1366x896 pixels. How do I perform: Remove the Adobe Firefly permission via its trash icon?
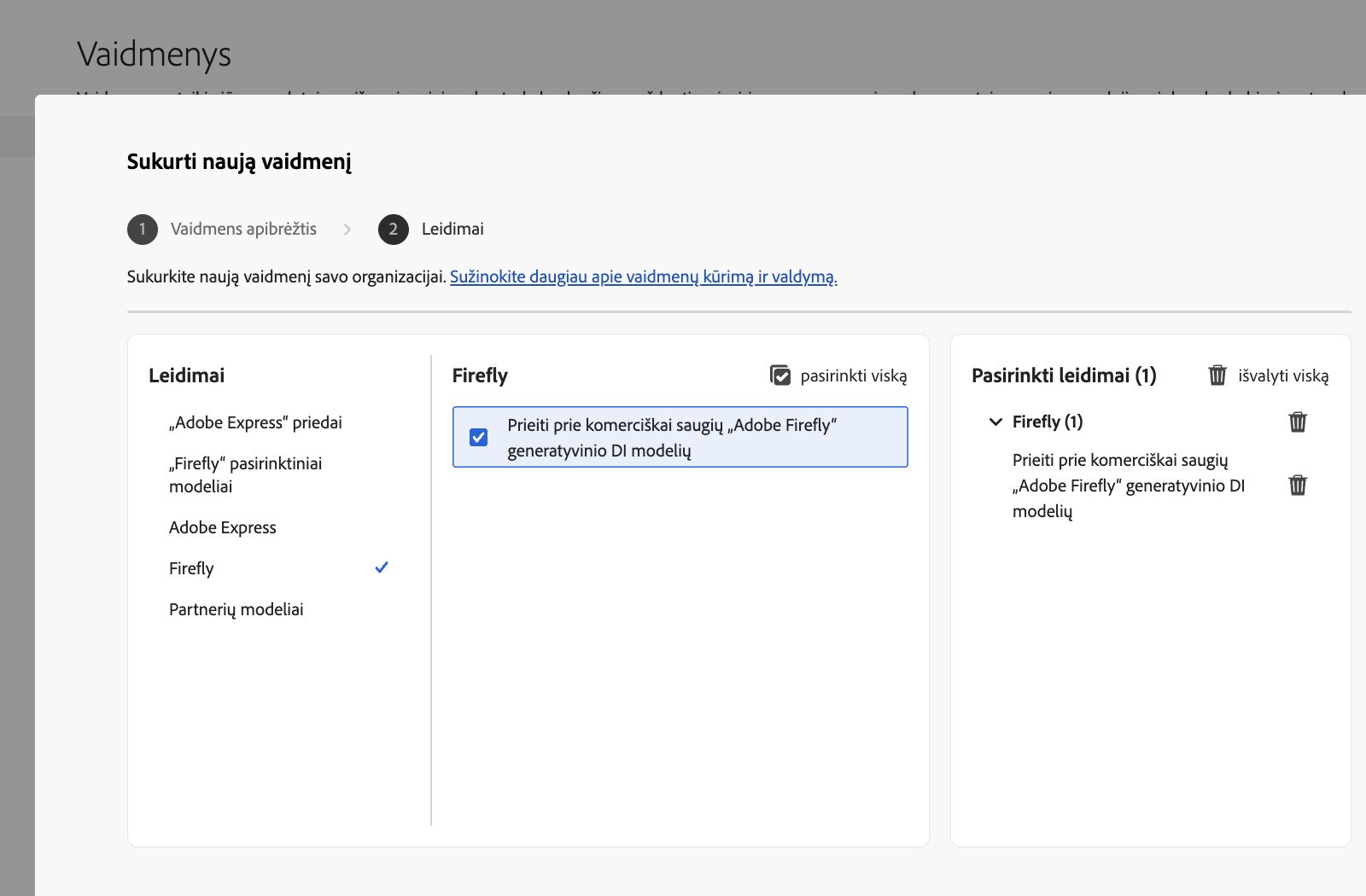[1298, 485]
